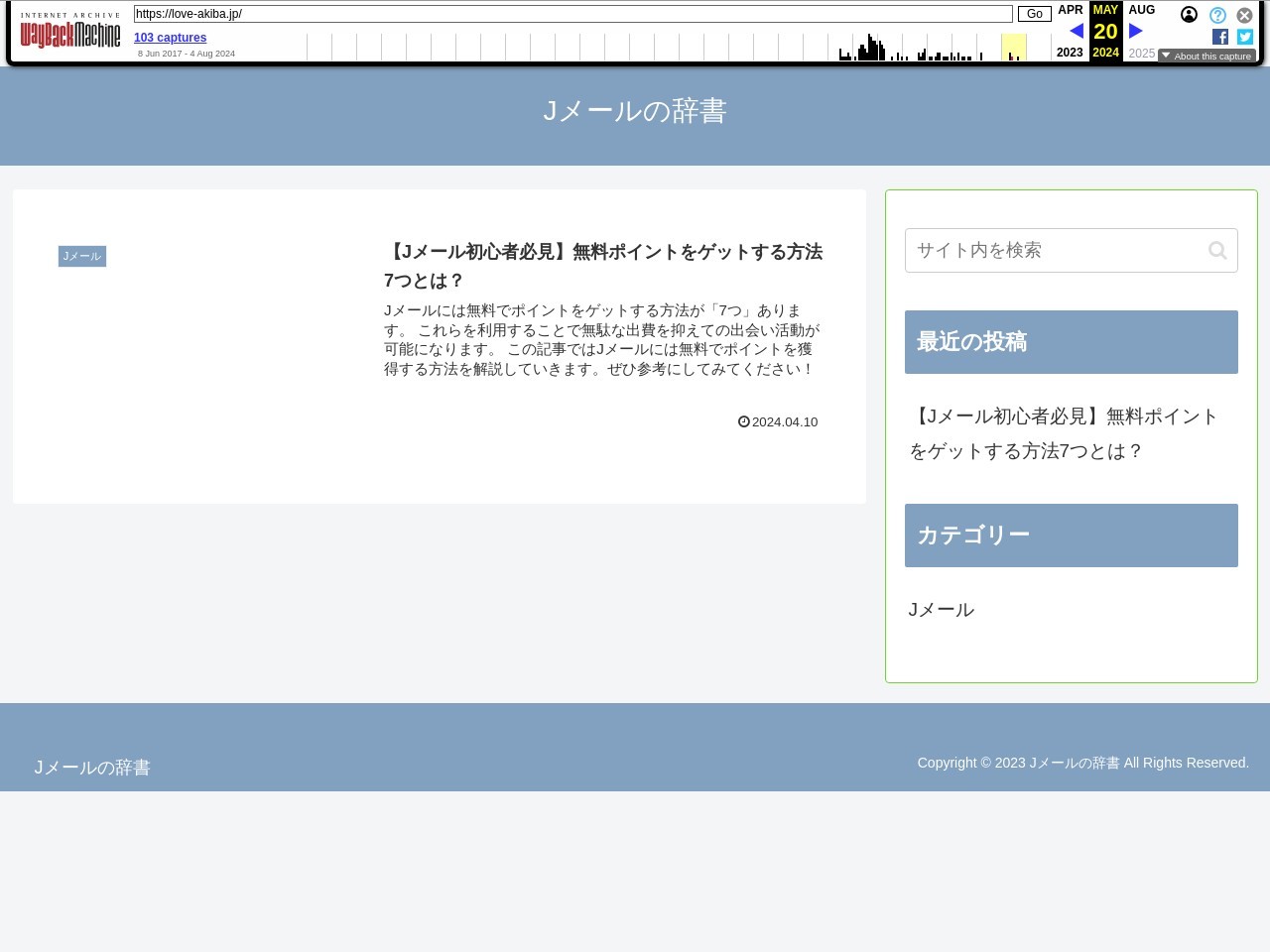The width and height of the screenshot is (1270, 952).
Task: Click the 最近の投稿 heading
Action: [1072, 342]
